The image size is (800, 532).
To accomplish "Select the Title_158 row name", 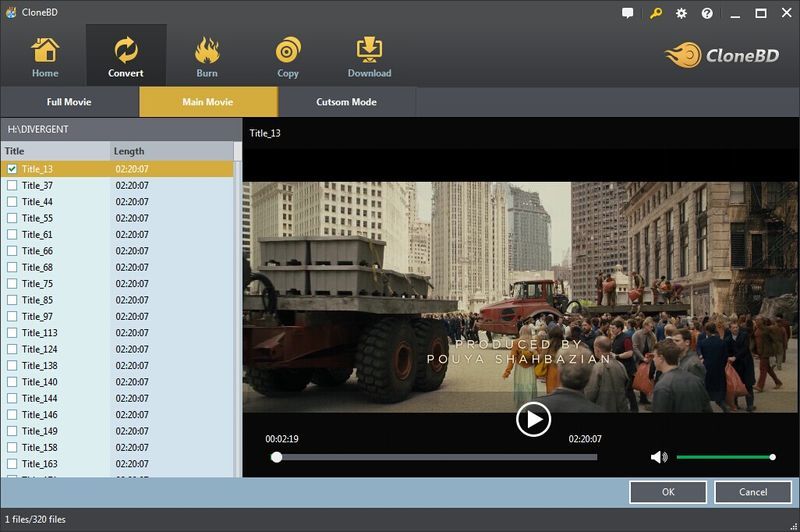I will pos(39,447).
